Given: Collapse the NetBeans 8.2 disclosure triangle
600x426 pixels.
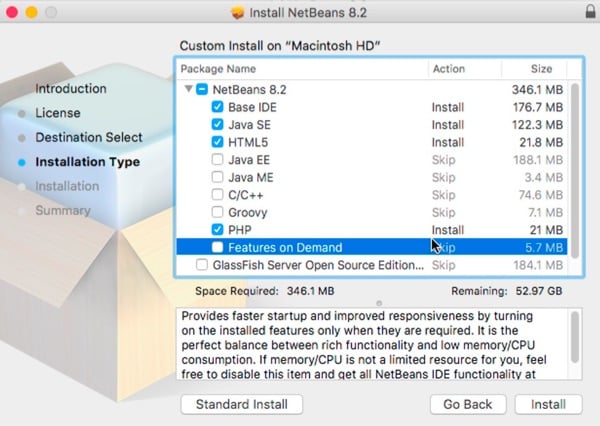Looking at the screenshot, I should (188, 89).
